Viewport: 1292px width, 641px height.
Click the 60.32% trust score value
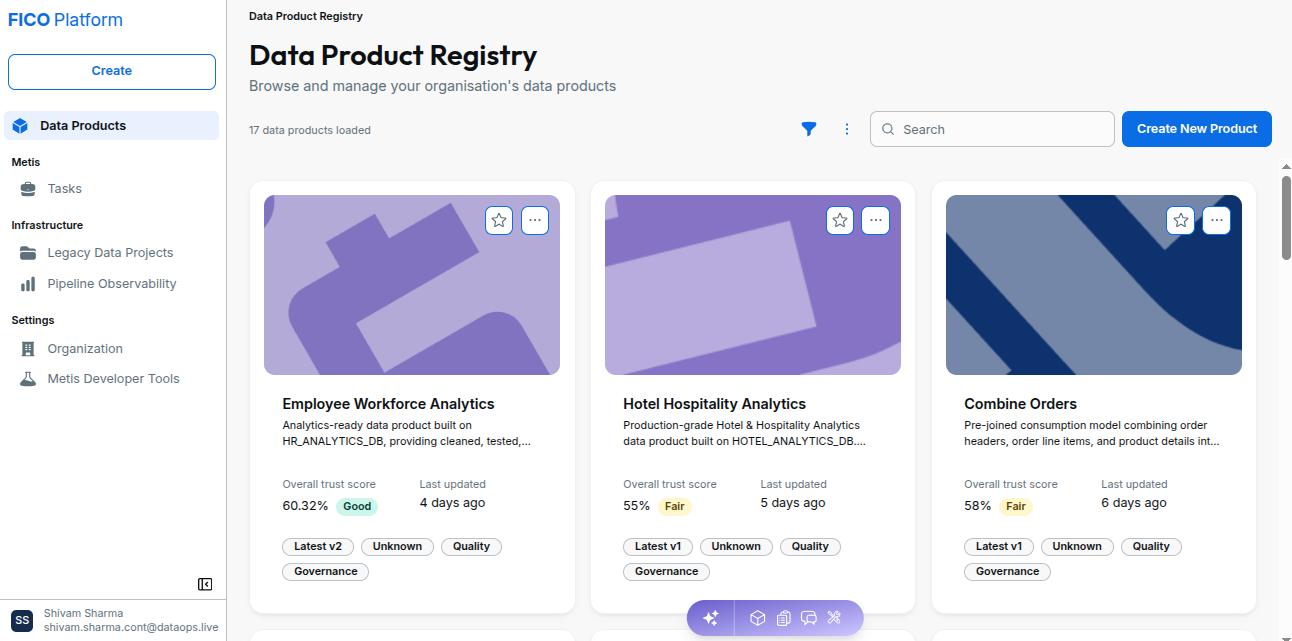[305, 506]
